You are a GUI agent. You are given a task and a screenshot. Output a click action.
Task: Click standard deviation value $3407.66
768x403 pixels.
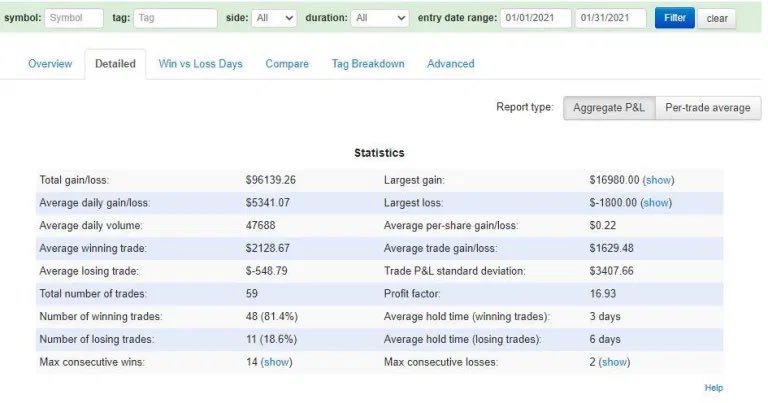(x=611, y=271)
